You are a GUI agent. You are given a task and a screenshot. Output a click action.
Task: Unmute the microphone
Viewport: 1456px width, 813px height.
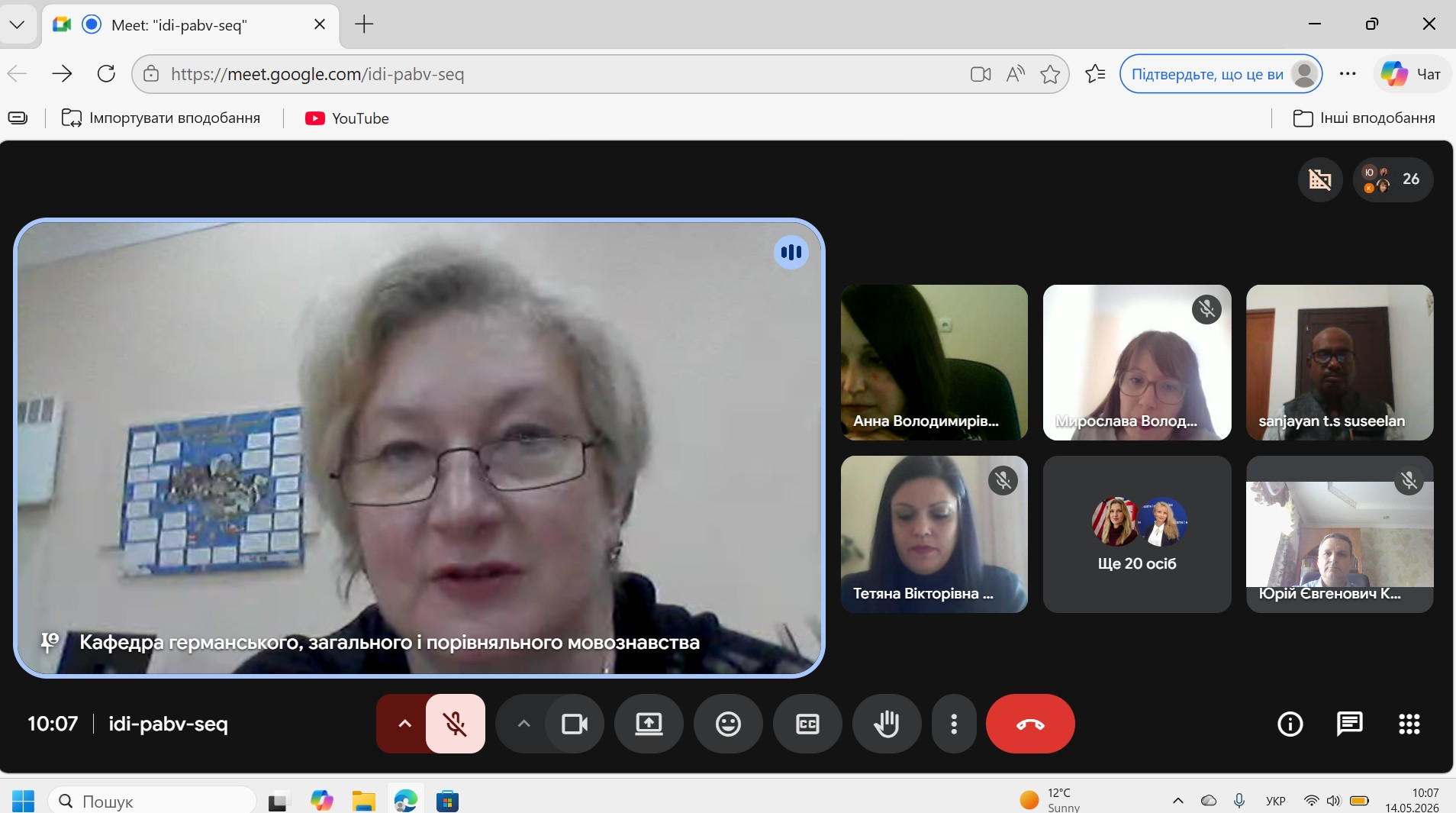(x=456, y=724)
